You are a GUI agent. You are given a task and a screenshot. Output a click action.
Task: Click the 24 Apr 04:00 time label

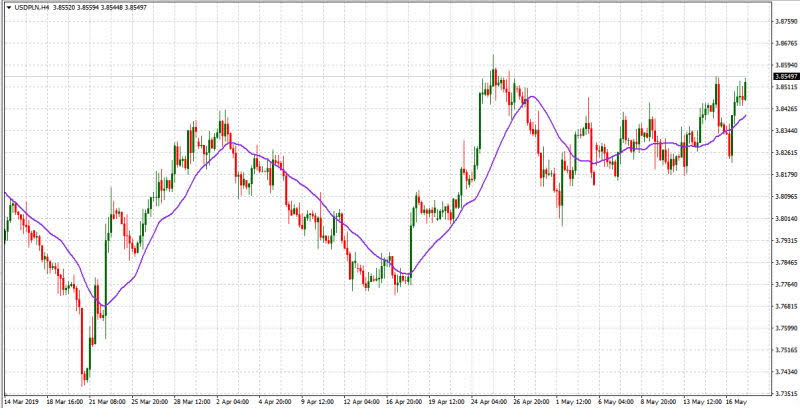pyautogui.click(x=490, y=402)
